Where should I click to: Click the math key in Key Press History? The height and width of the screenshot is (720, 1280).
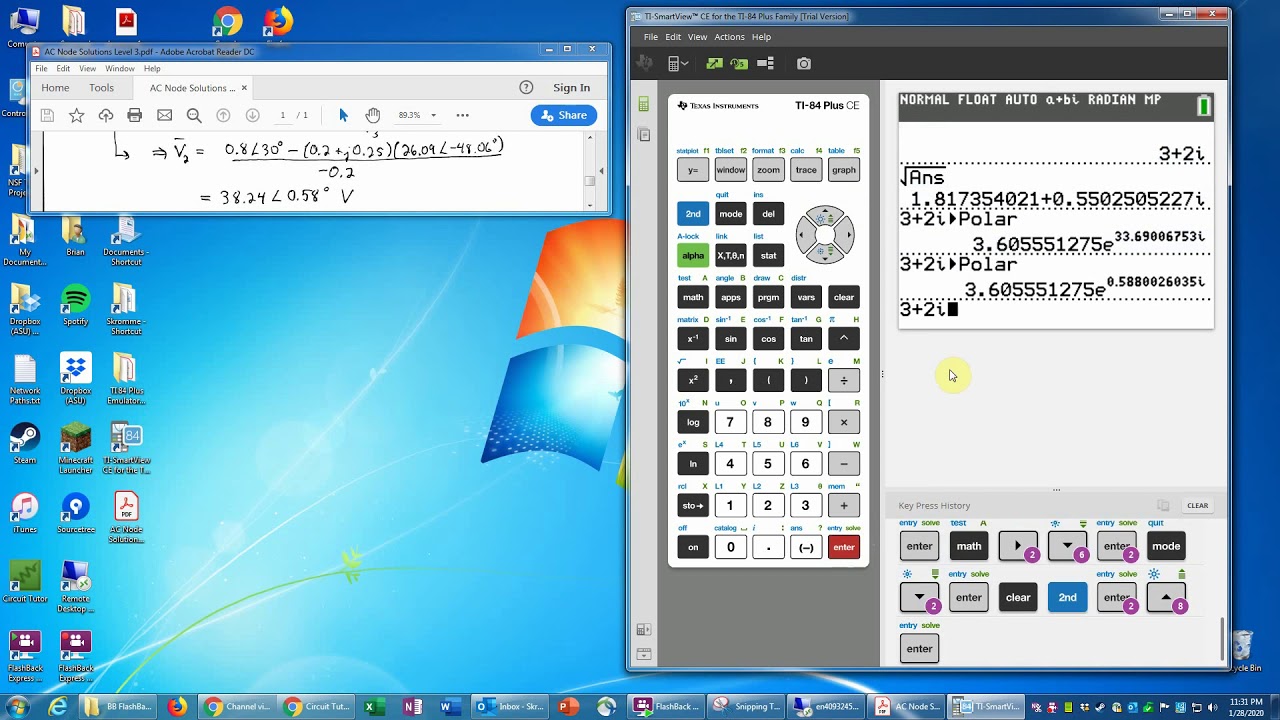coord(969,546)
